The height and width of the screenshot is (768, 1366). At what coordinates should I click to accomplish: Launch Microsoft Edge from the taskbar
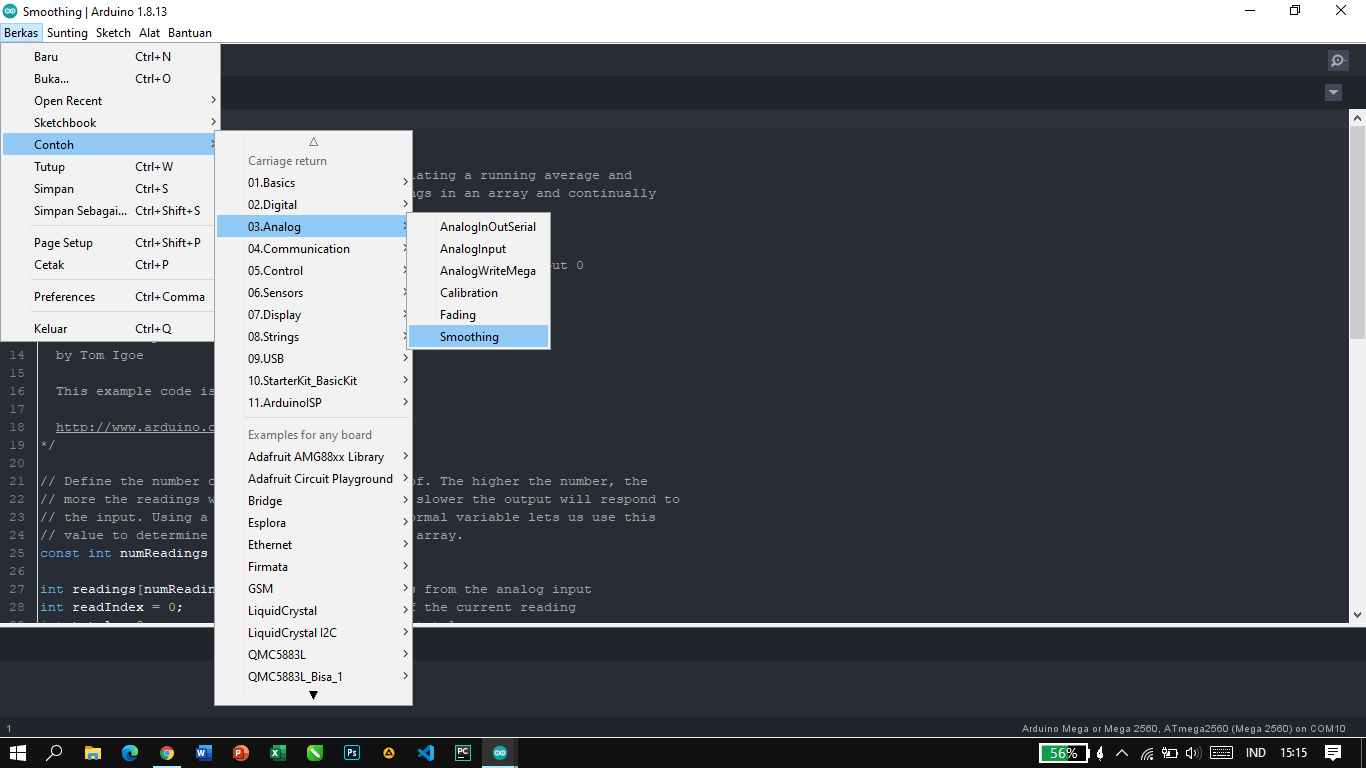point(130,753)
